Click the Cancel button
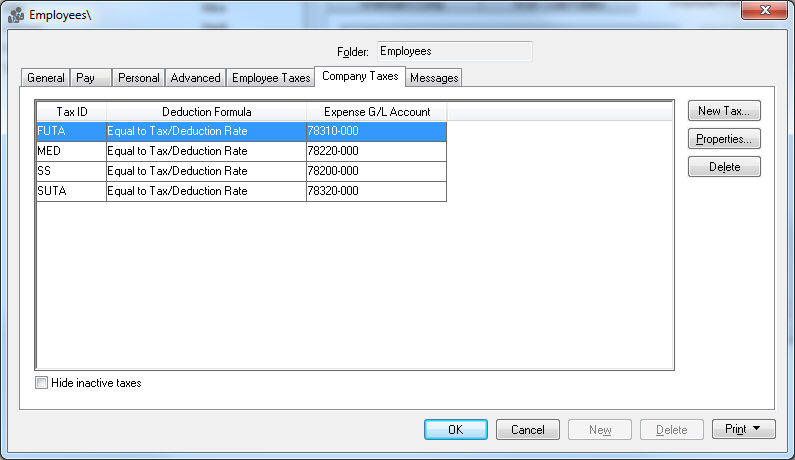The height and width of the screenshot is (460, 795). pyautogui.click(x=527, y=430)
